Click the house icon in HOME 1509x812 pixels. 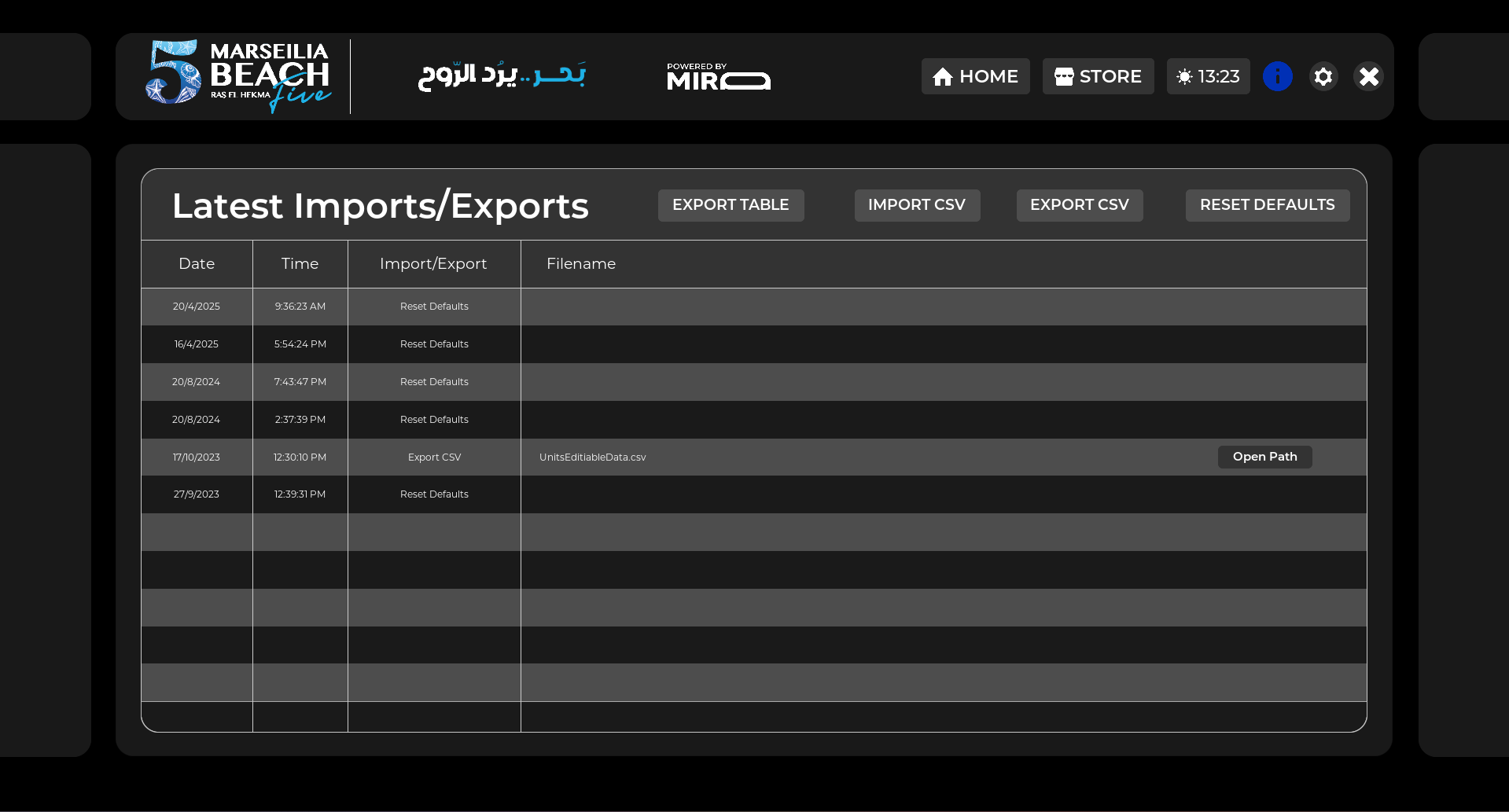942,77
